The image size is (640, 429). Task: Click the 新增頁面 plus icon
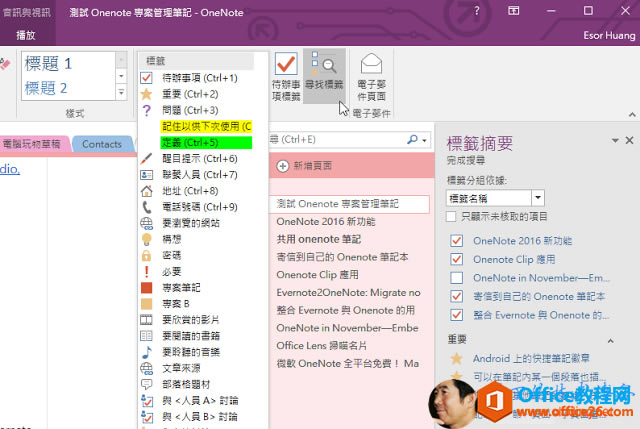(x=283, y=166)
